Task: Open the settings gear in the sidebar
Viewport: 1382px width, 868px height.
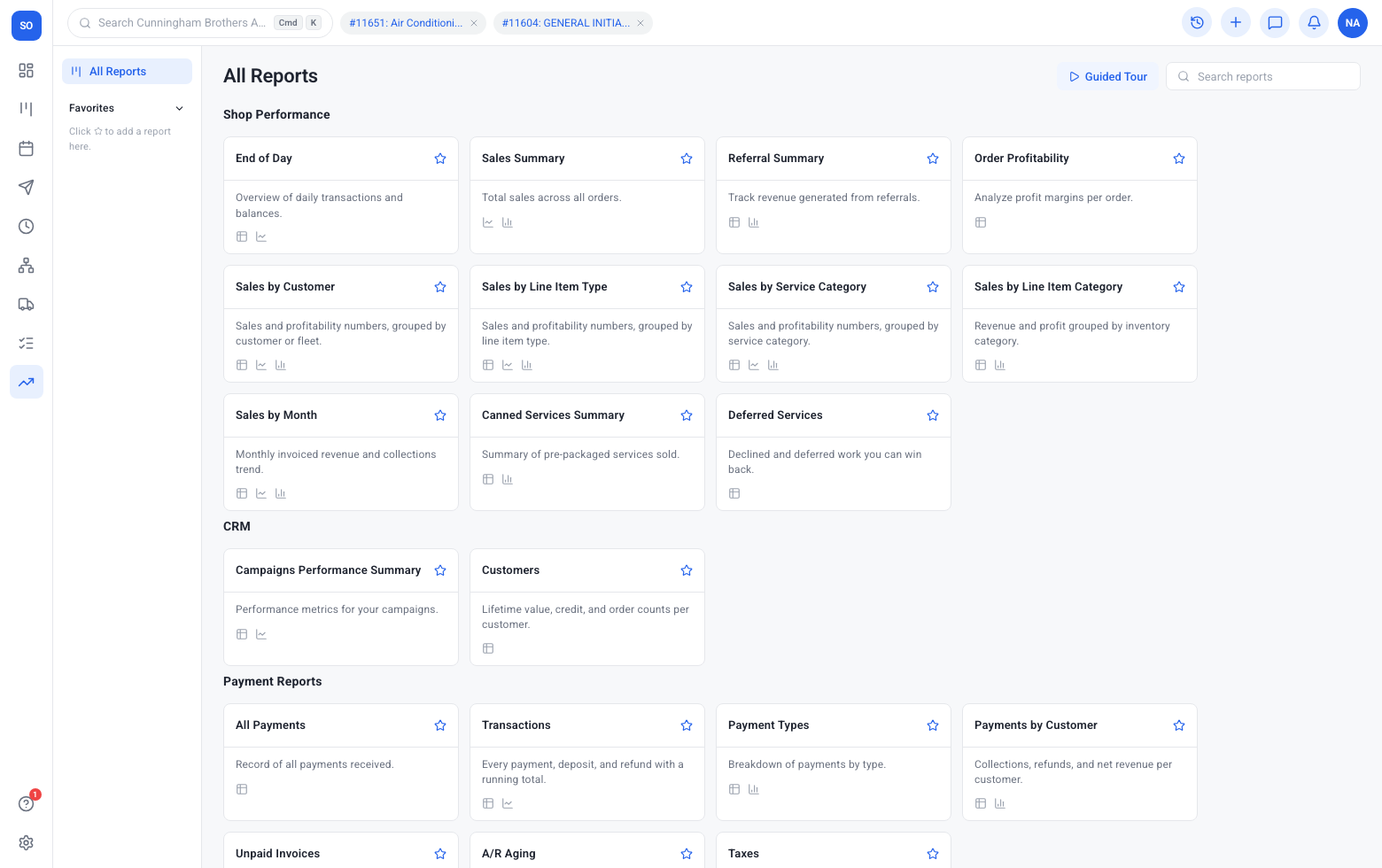Action: point(27,842)
